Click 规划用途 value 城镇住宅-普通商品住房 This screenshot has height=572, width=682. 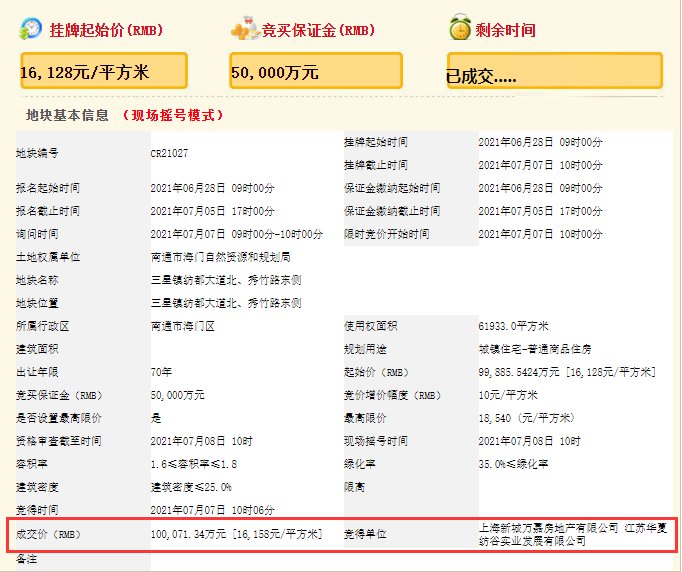(535, 349)
